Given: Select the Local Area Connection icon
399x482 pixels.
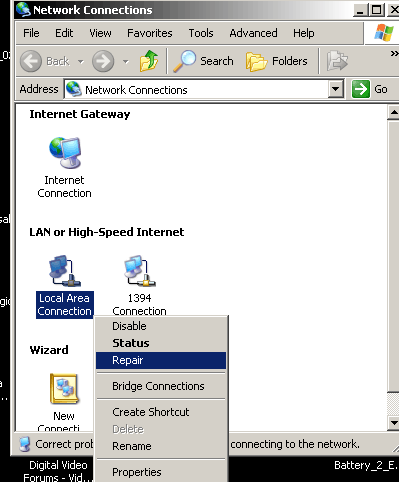Looking at the screenshot, I should tap(64, 271).
